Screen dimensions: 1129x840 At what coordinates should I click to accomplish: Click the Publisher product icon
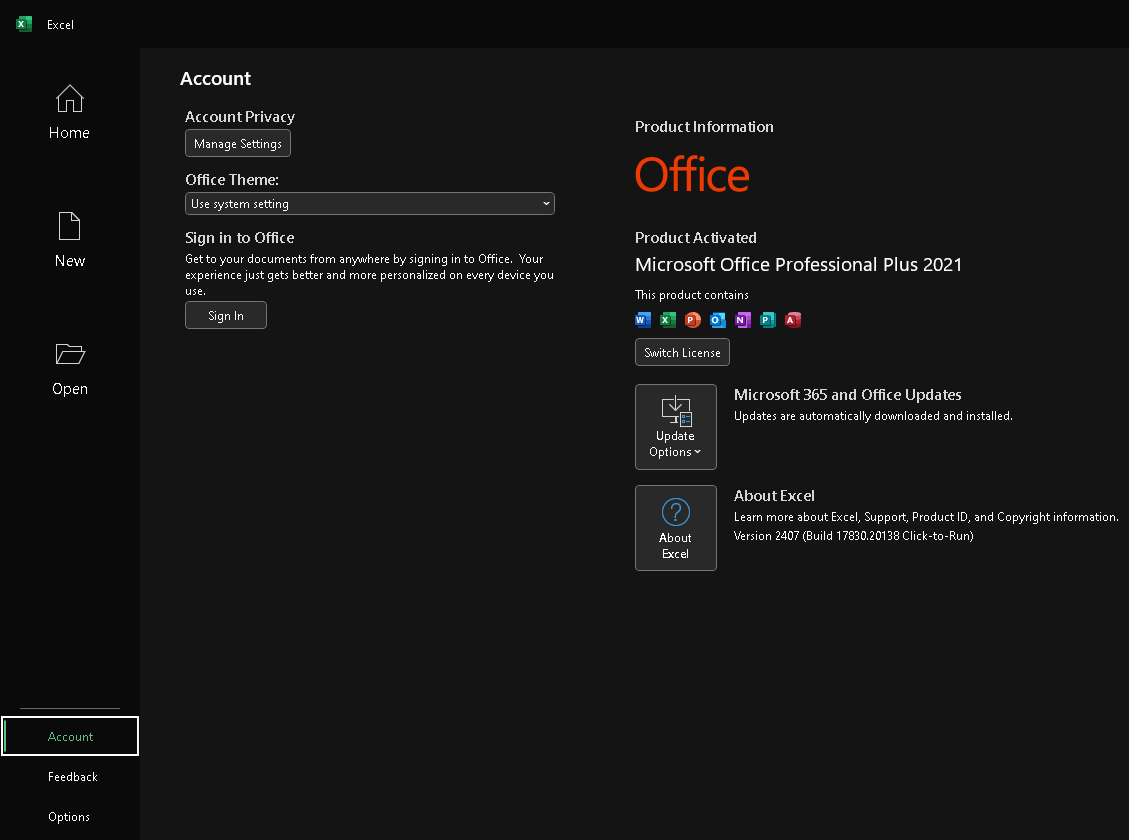click(x=767, y=320)
